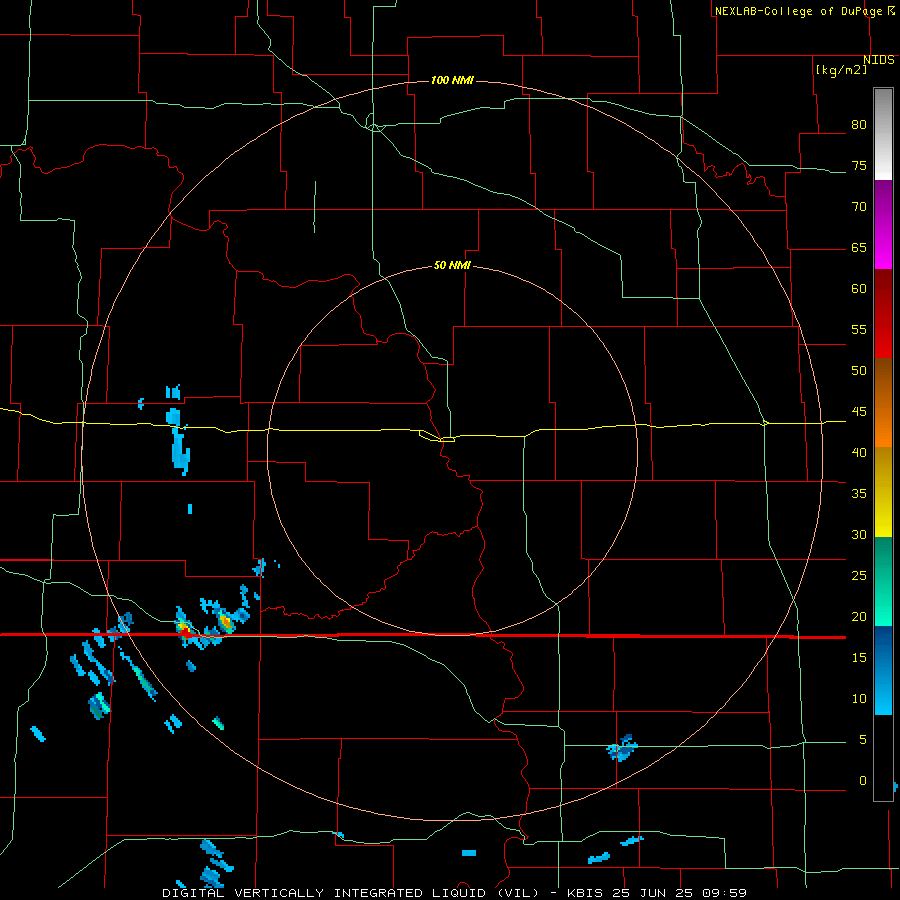
Task: Click the 50 value on color scale
Action: click(859, 370)
